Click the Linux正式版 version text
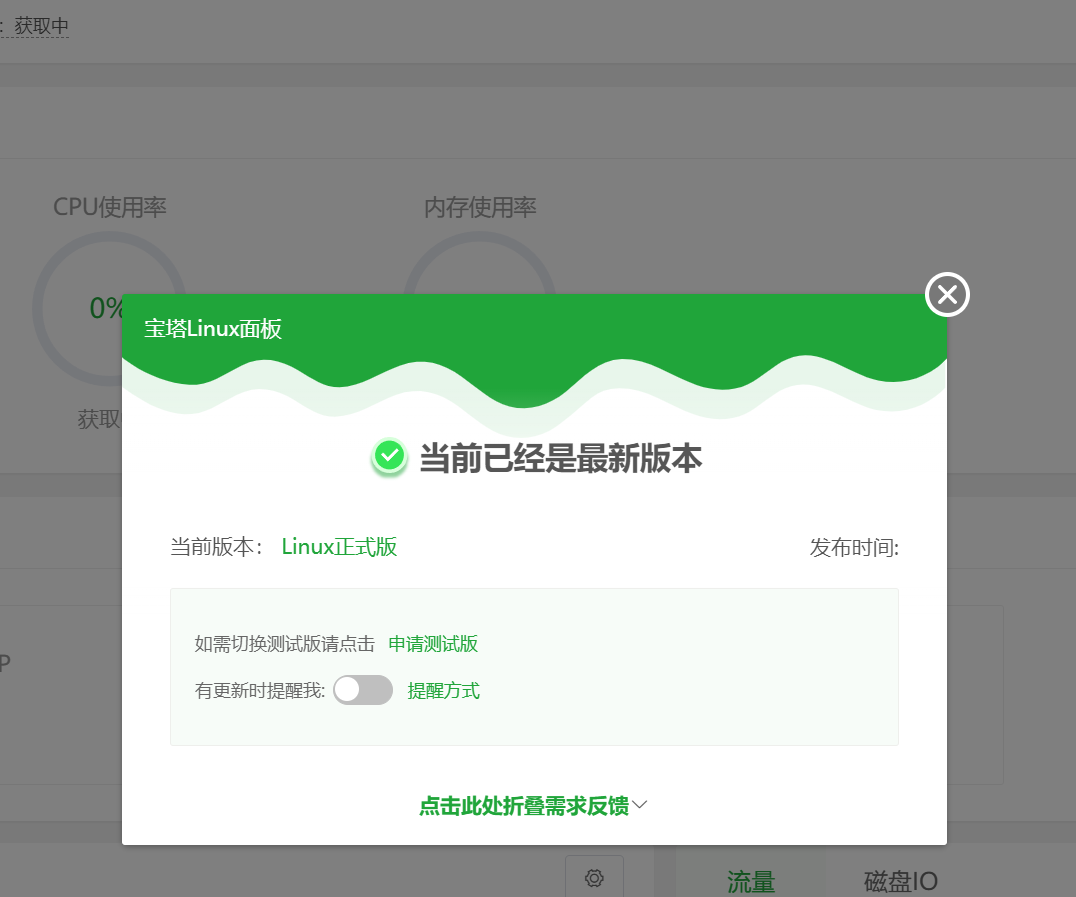This screenshot has width=1076, height=897. coord(339,547)
